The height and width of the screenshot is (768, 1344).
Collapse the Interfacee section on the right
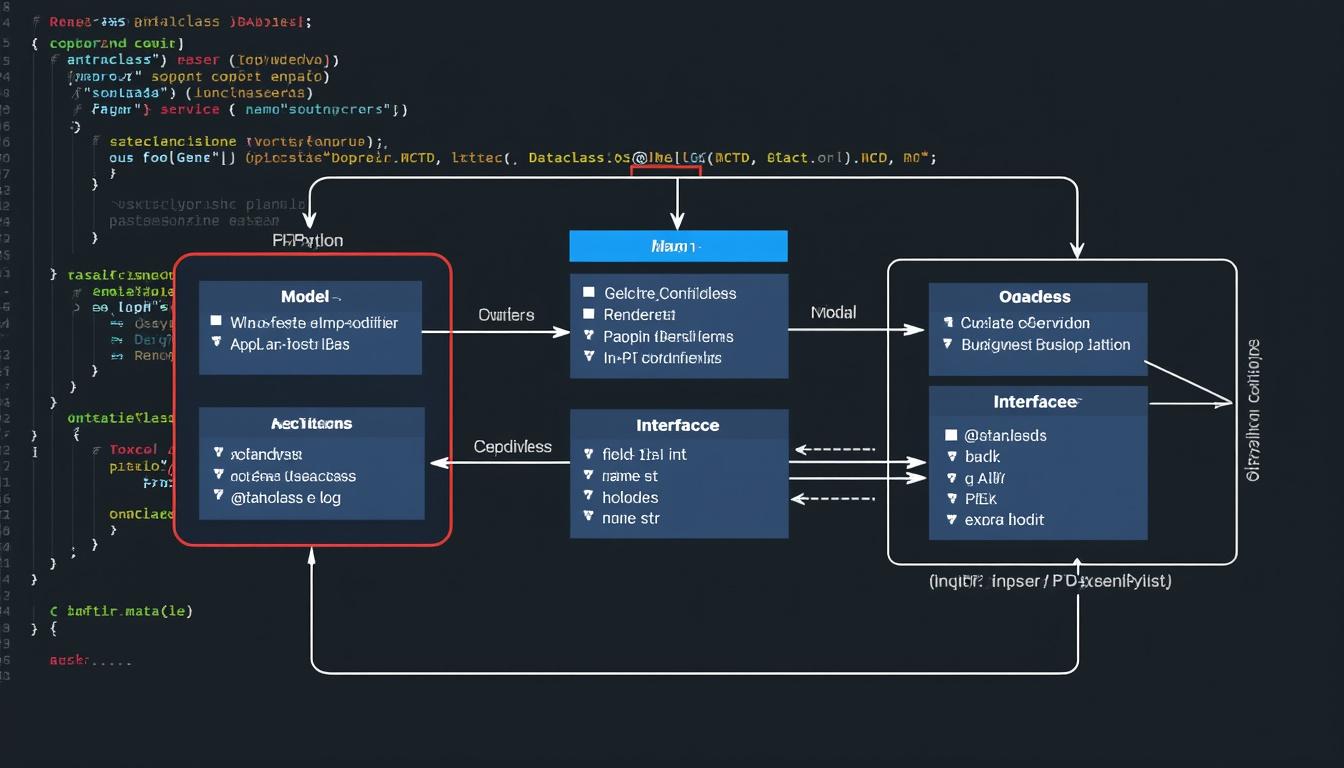[x=1034, y=400]
